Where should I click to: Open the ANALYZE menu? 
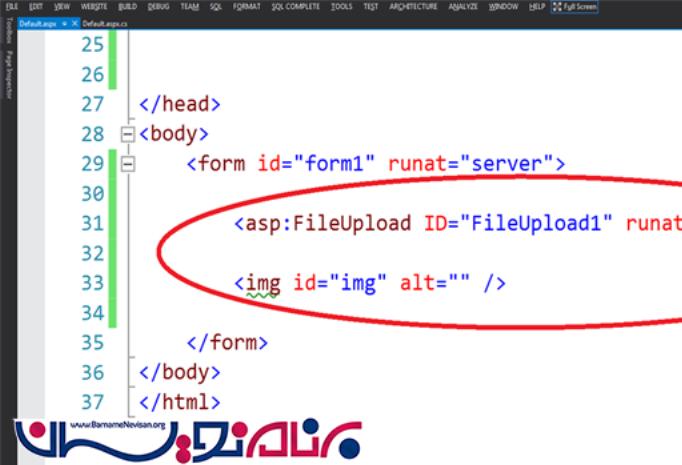point(463,7)
